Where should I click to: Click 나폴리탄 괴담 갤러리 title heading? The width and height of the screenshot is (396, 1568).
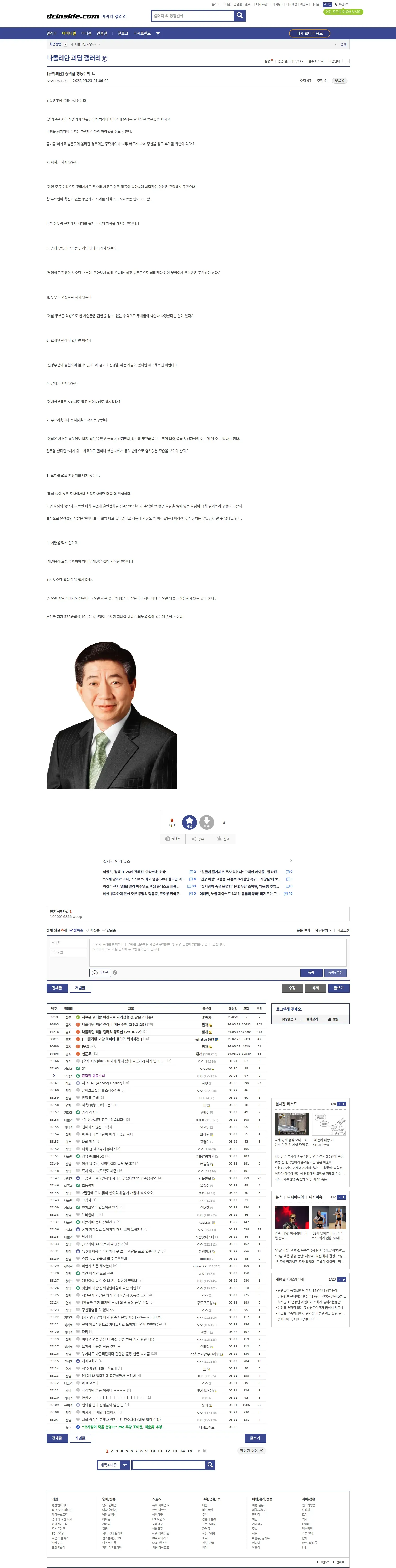74,59
